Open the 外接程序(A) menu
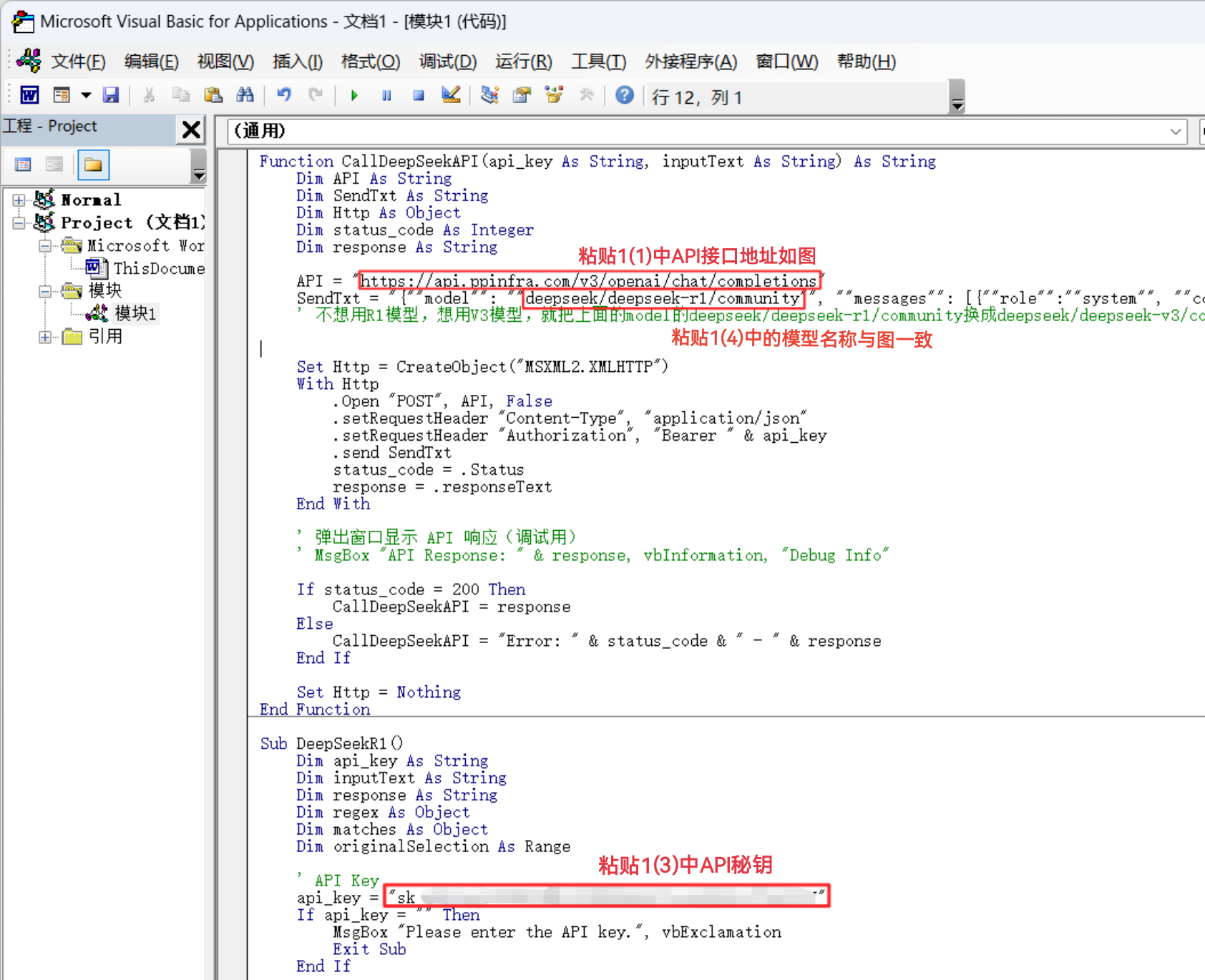Viewport: 1205px width, 980px height. [691, 62]
